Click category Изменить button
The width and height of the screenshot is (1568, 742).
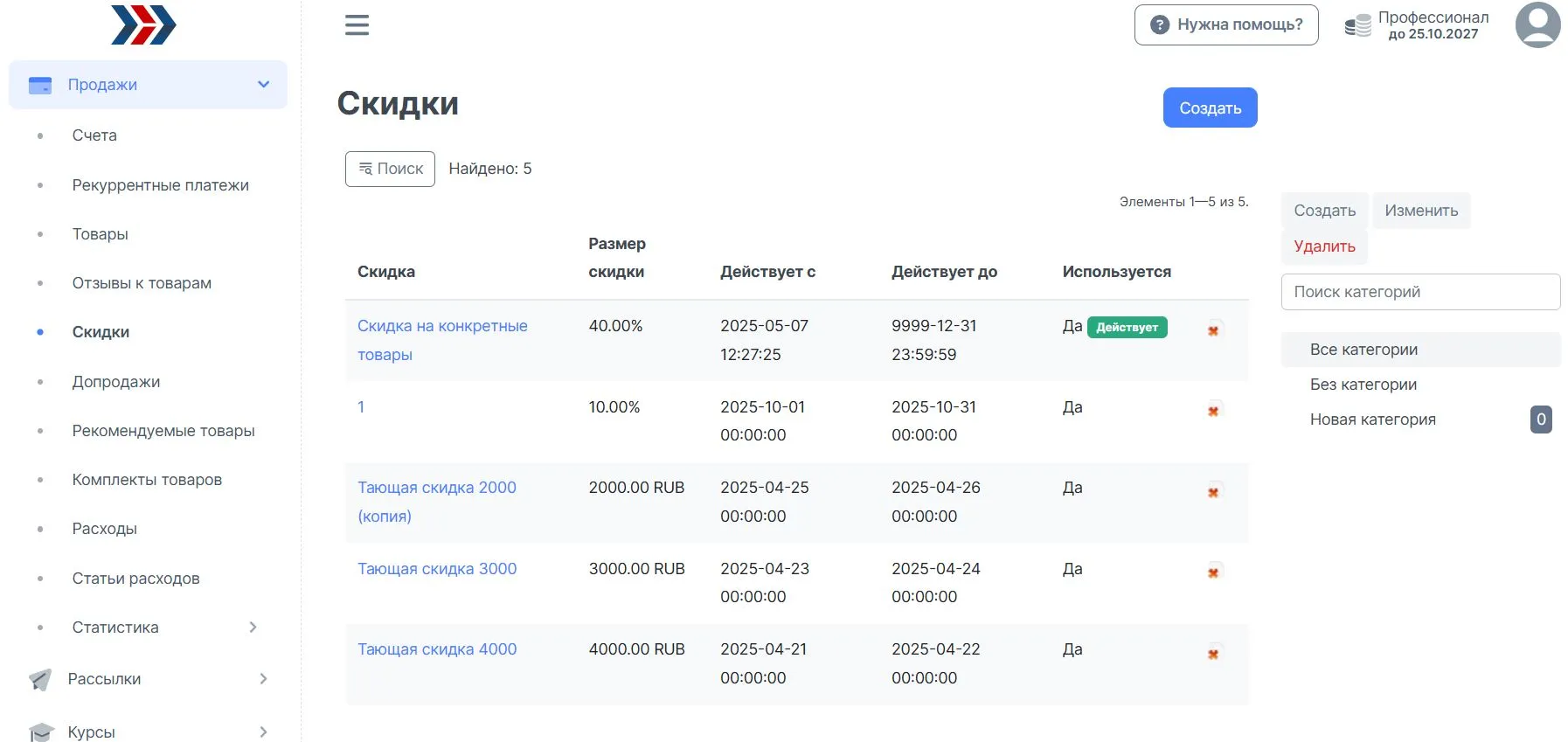pyautogui.click(x=1421, y=211)
